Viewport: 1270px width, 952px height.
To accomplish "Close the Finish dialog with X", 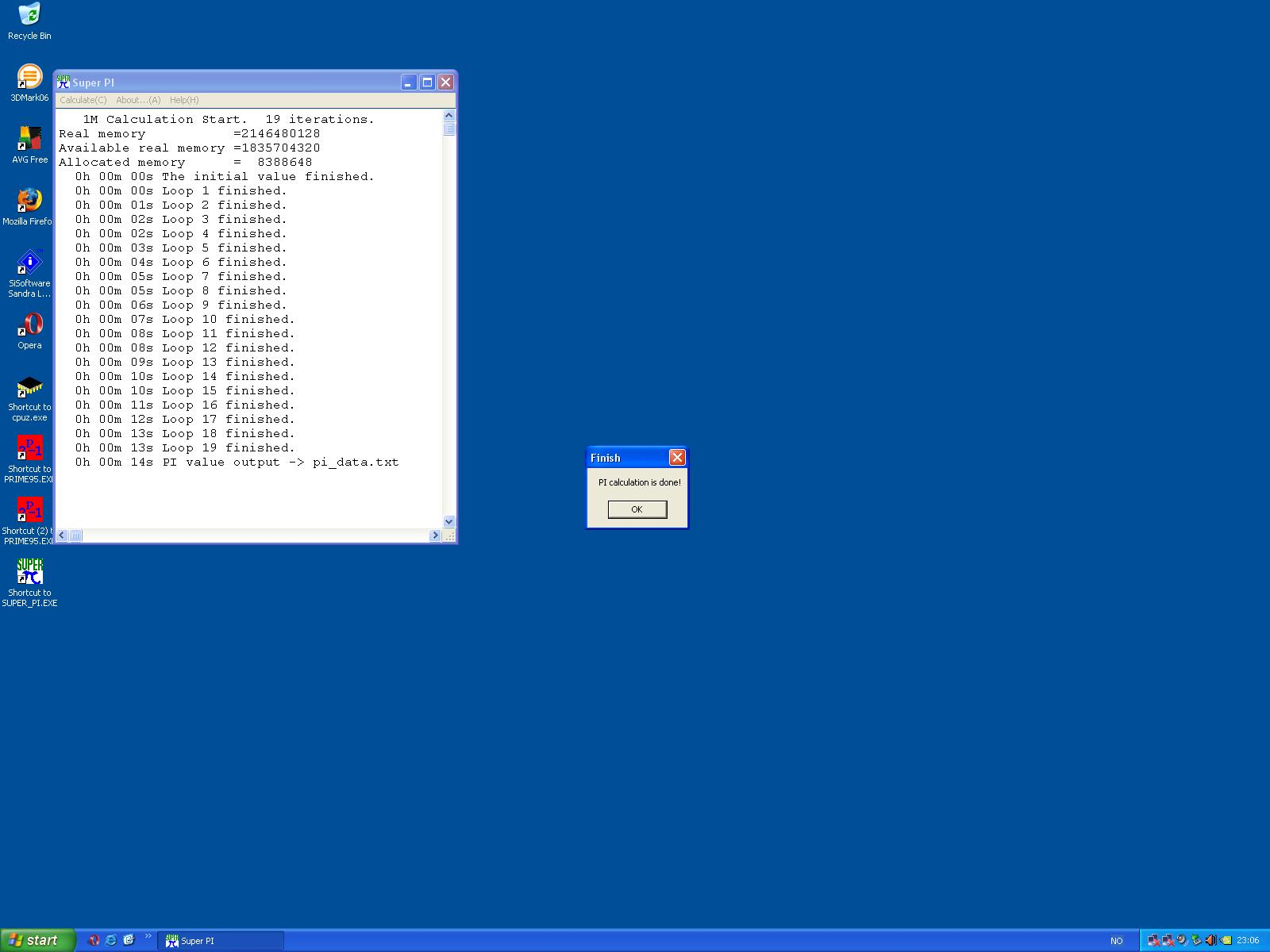I will coord(677,458).
